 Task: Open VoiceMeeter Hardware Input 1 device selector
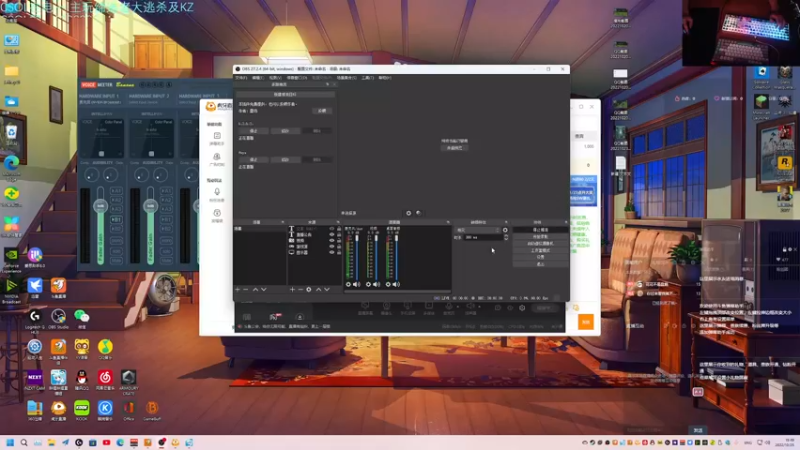pyautogui.click(x=100, y=103)
